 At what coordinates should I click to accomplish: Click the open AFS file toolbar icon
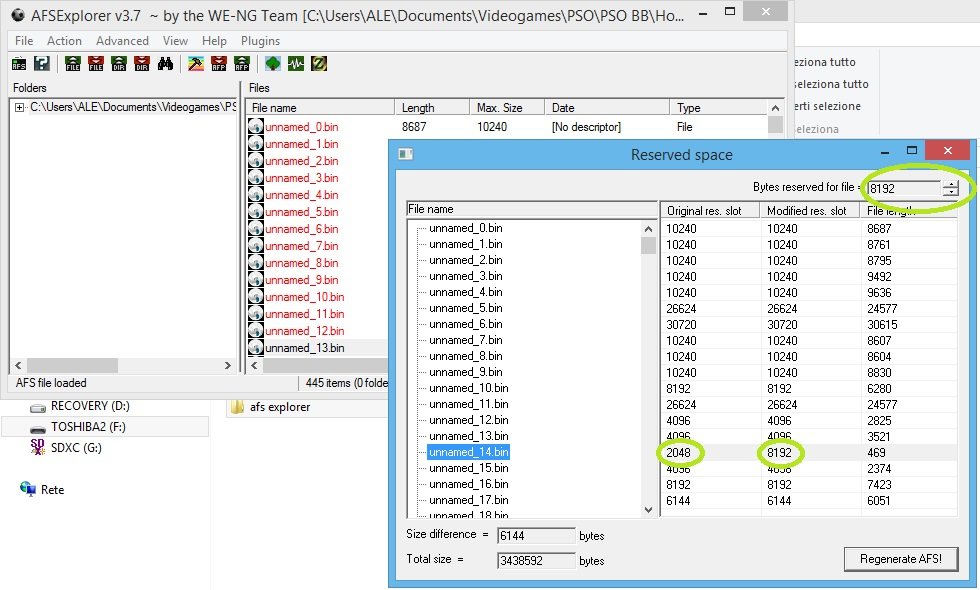19,64
